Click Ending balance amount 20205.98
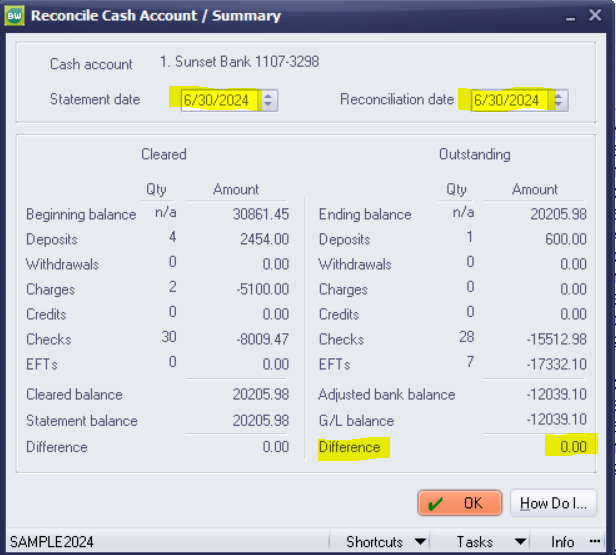Viewport: 616px width, 555px height. click(x=558, y=214)
